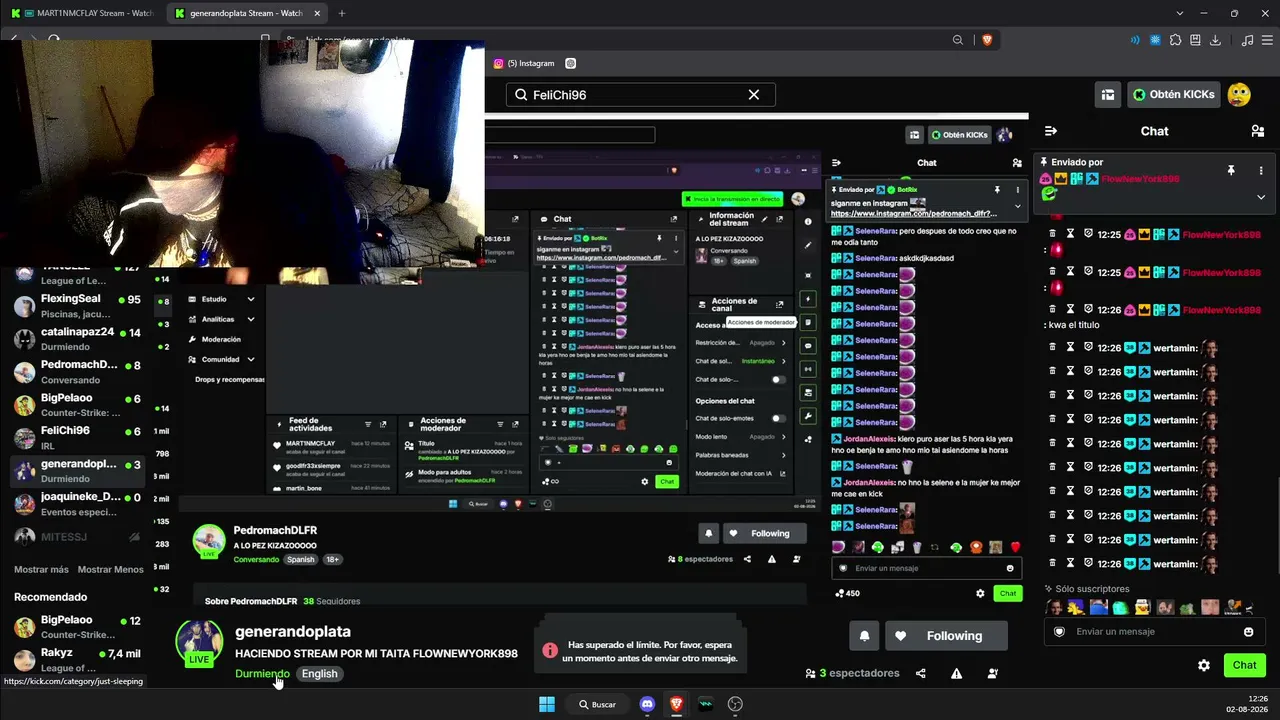Unpin the pinned chat message
The image size is (1280, 720).
(1231, 171)
